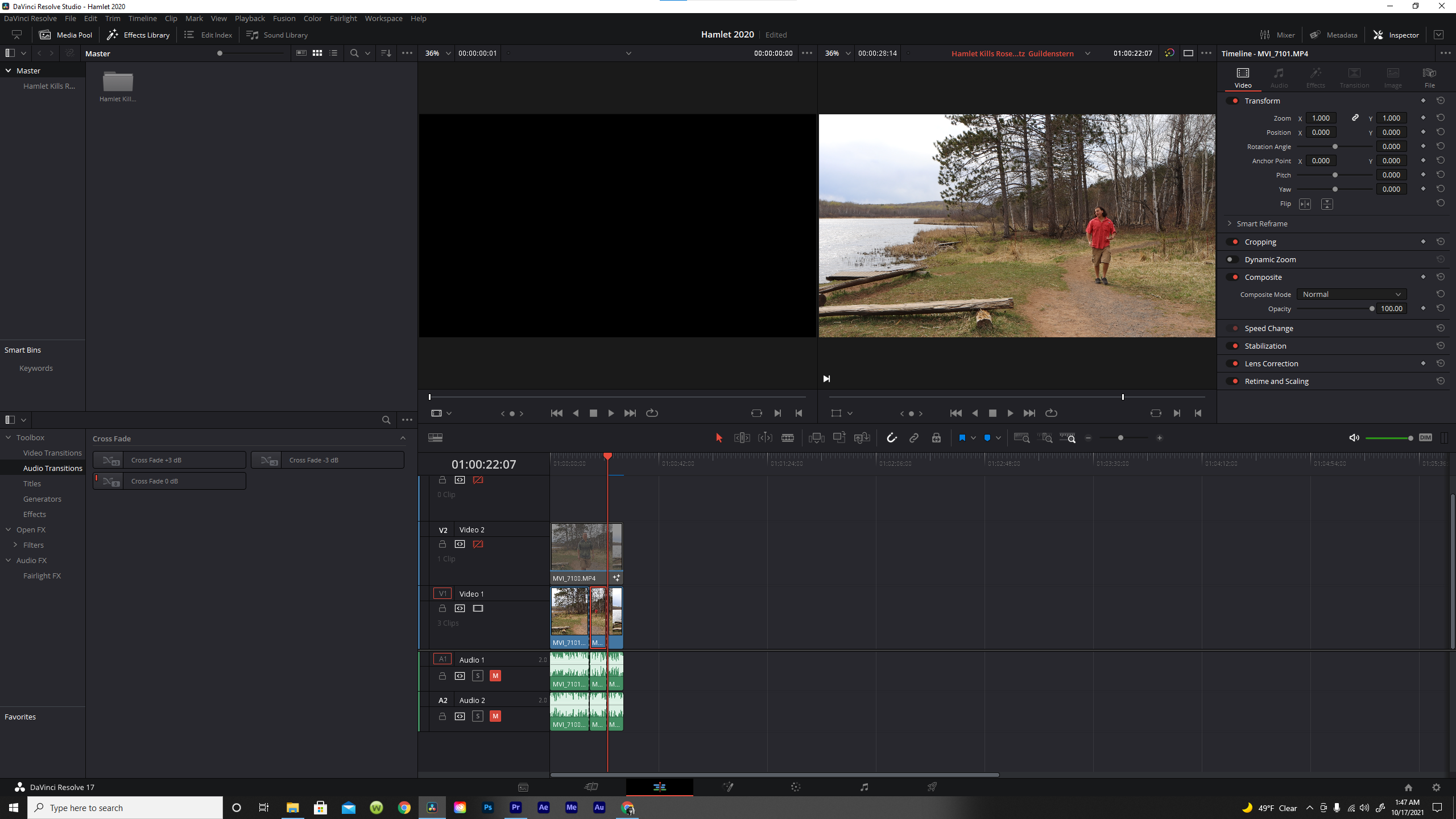Viewport: 1456px width, 819px height.
Task: Collapse the Cross Fade effects group
Action: (403, 438)
